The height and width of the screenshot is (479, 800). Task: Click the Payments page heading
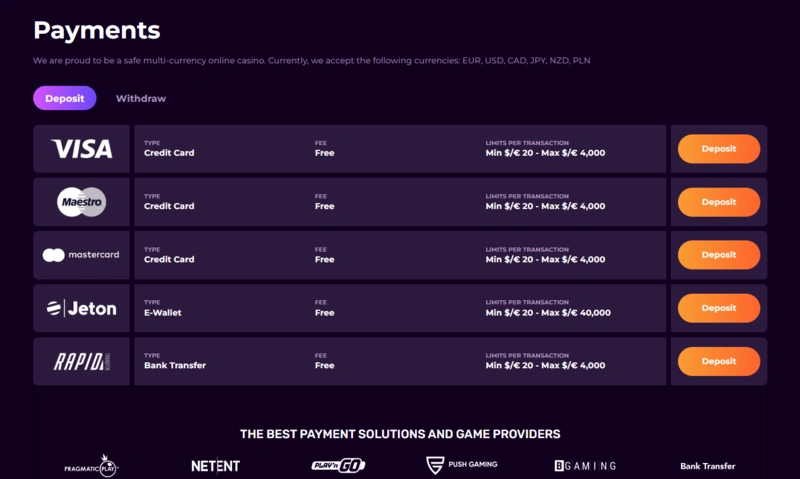click(96, 30)
